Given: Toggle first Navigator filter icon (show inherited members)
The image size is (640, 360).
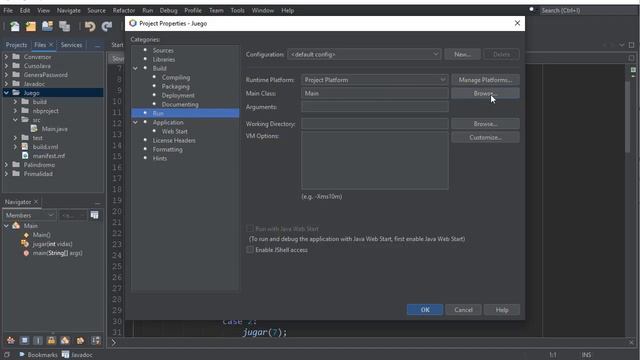Looking at the screenshot, I should click(x=11, y=340).
